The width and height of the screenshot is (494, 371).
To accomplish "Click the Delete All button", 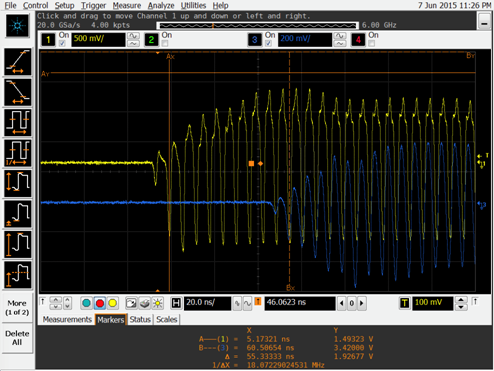I will click(x=17, y=338).
